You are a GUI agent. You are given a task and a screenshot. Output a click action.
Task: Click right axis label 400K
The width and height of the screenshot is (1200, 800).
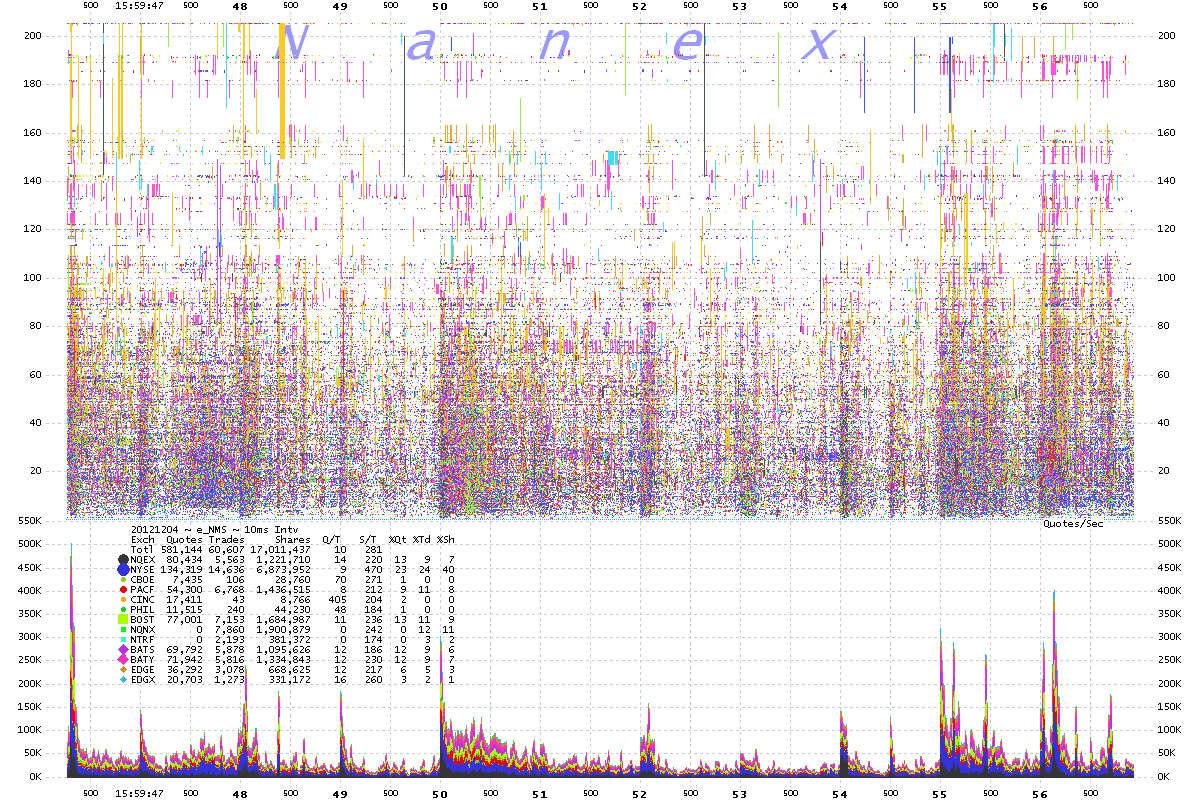coord(1169,591)
